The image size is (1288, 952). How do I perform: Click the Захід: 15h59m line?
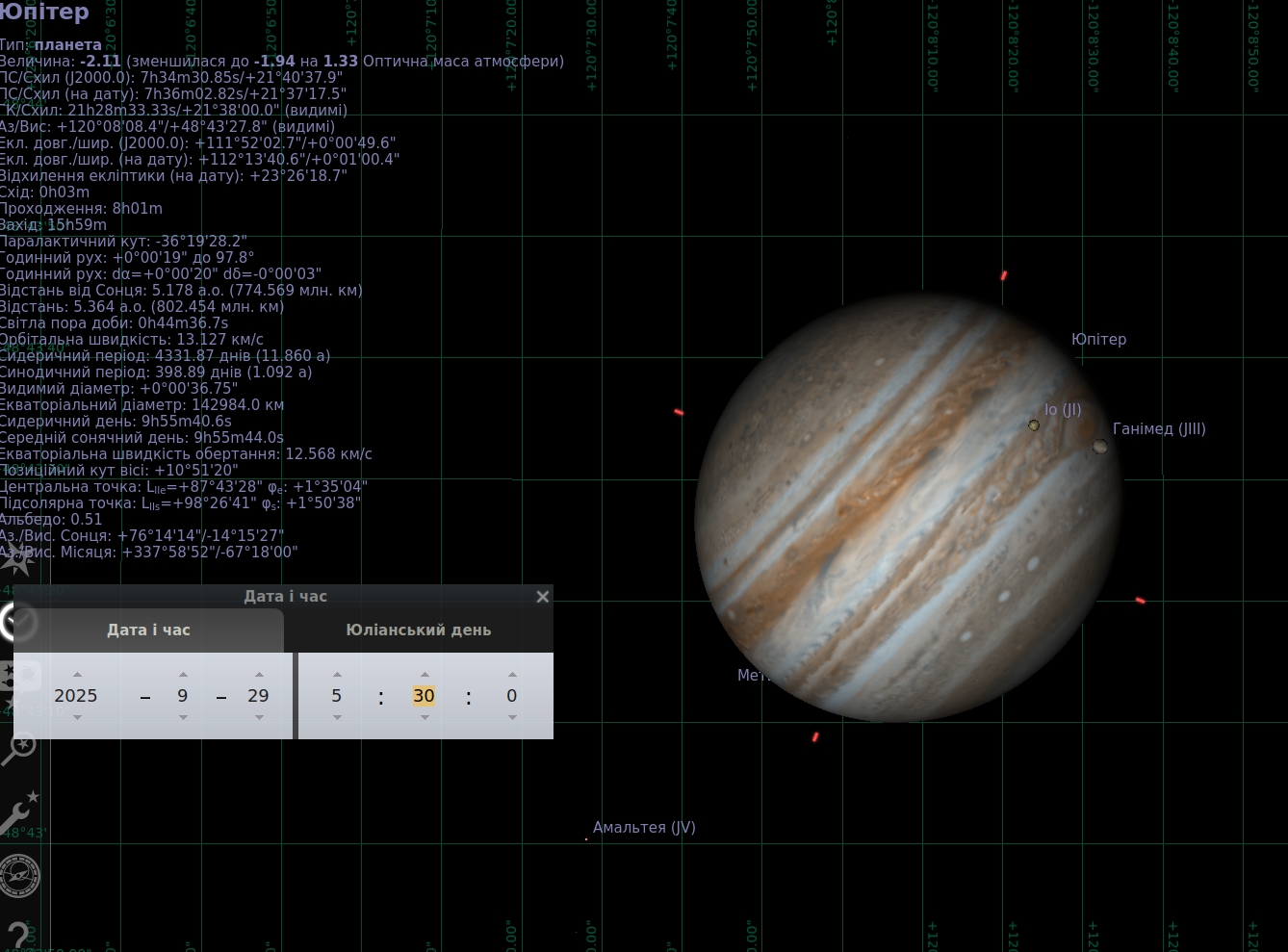tap(53, 225)
